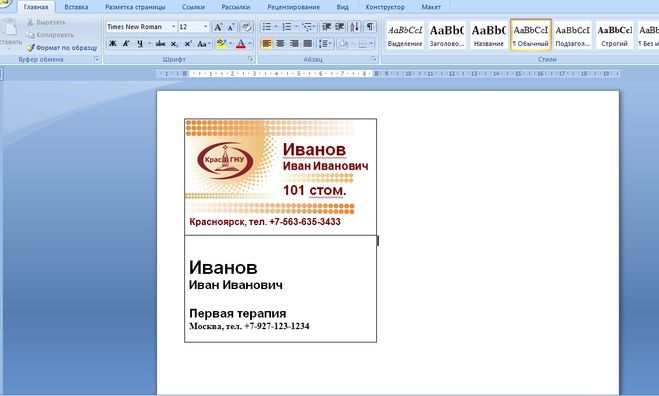Apply the Строгий style
This screenshot has width=659, height=396.
(x=614, y=35)
